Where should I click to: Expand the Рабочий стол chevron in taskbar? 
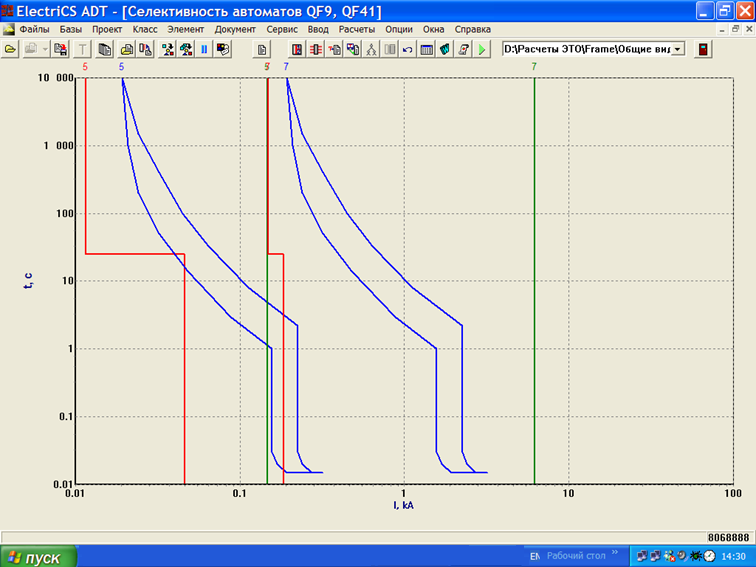[x=615, y=553]
